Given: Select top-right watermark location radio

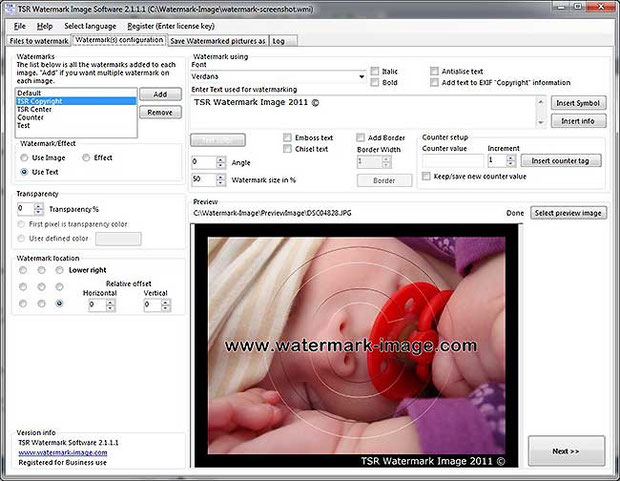Looking at the screenshot, I should tap(59, 270).
